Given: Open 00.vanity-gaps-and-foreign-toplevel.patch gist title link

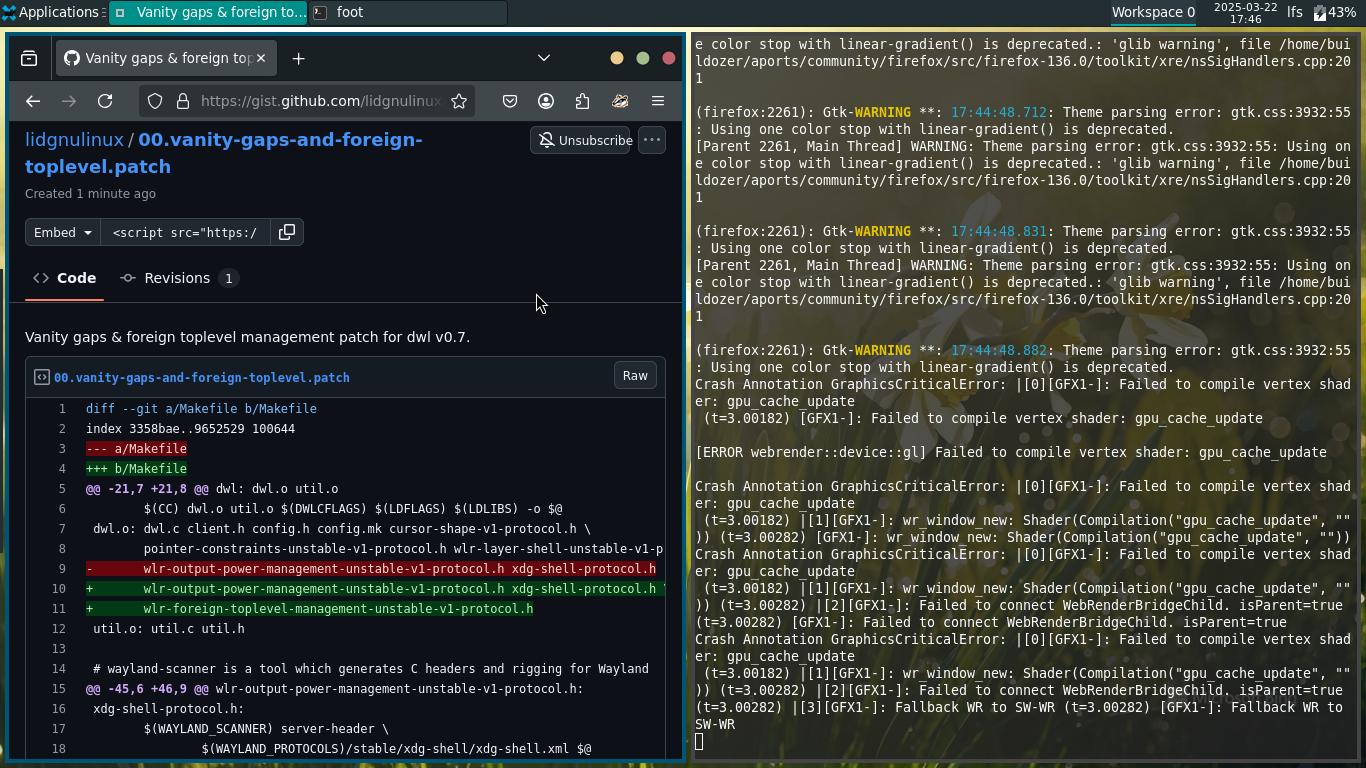Looking at the screenshot, I should pyautogui.click(x=224, y=153).
